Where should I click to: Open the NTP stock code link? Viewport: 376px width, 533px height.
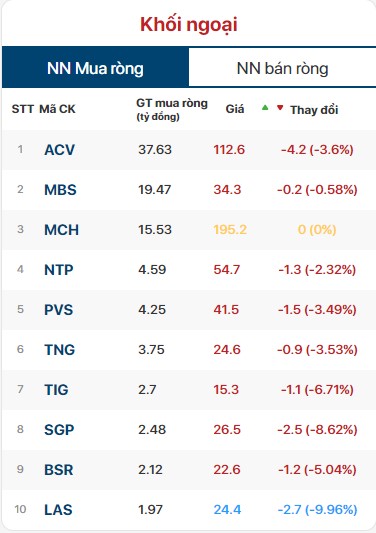tap(59, 270)
